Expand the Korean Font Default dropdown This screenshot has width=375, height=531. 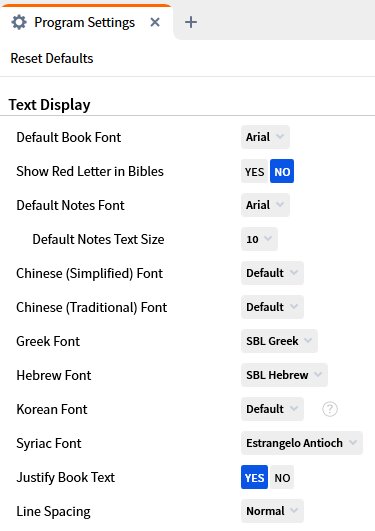click(272, 409)
